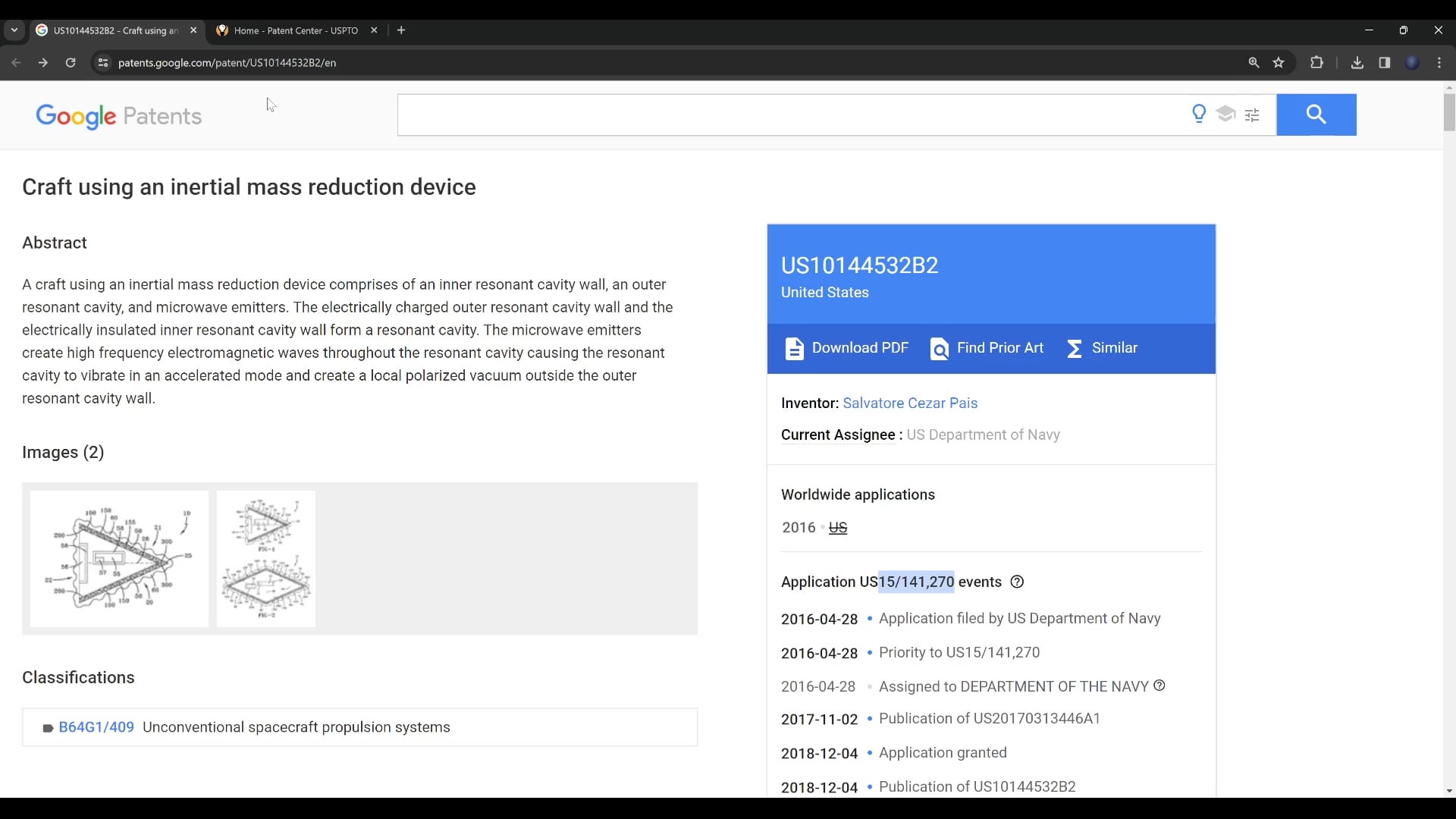
Task: Open advanced search sliders icon
Action: [1252, 115]
